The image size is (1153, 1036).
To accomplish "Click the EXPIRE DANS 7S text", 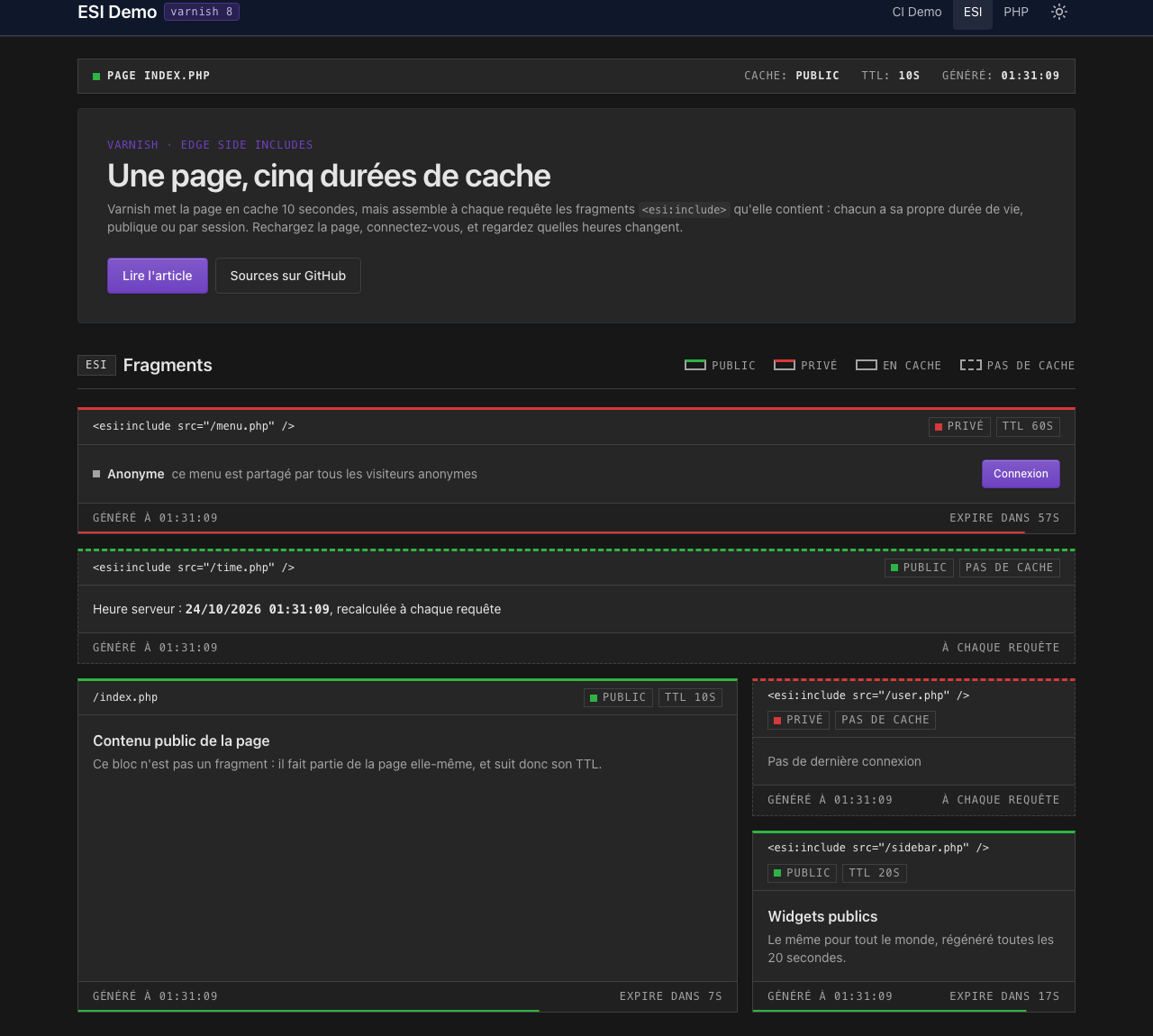I will (671, 996).
